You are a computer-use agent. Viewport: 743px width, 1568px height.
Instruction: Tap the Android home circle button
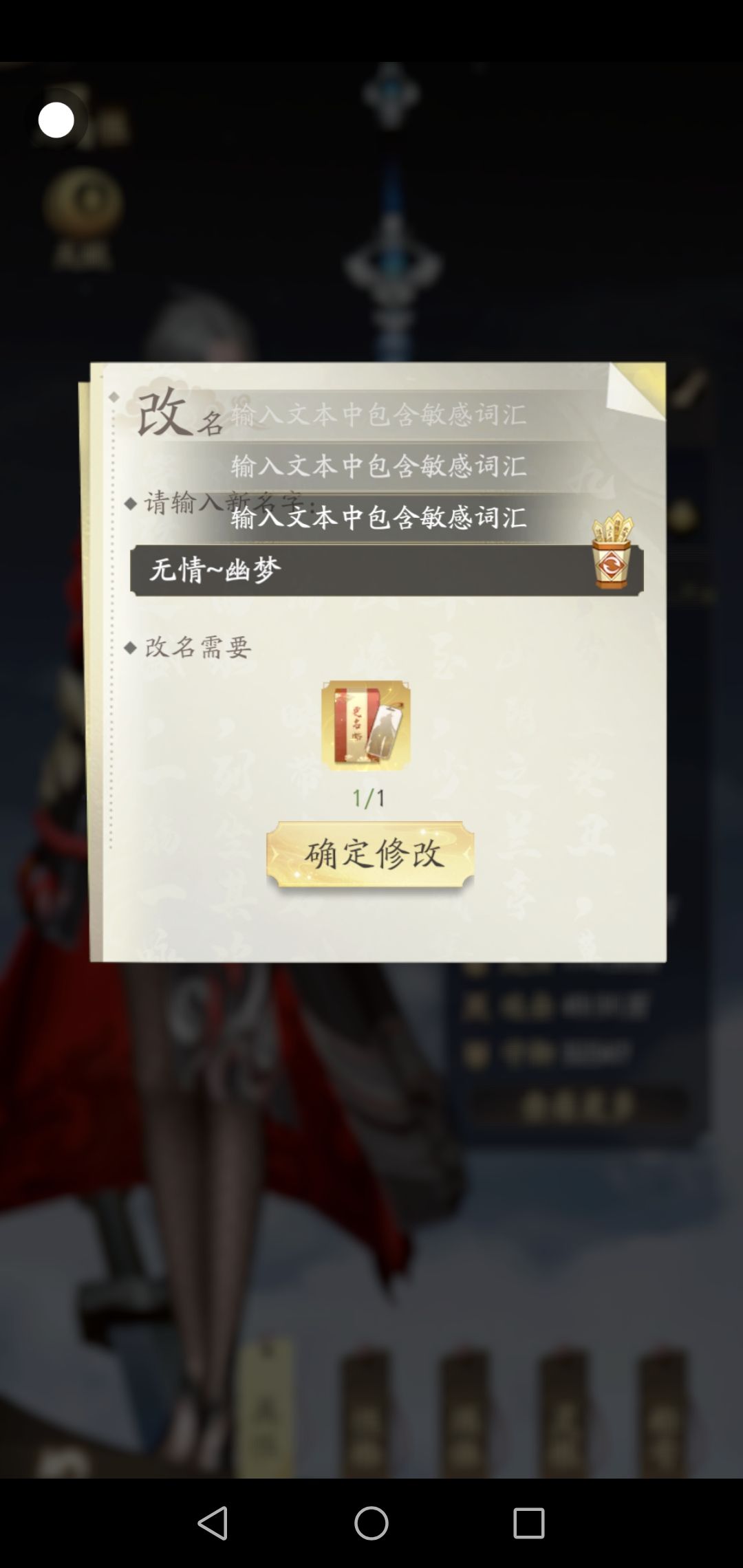(371, 1523)
